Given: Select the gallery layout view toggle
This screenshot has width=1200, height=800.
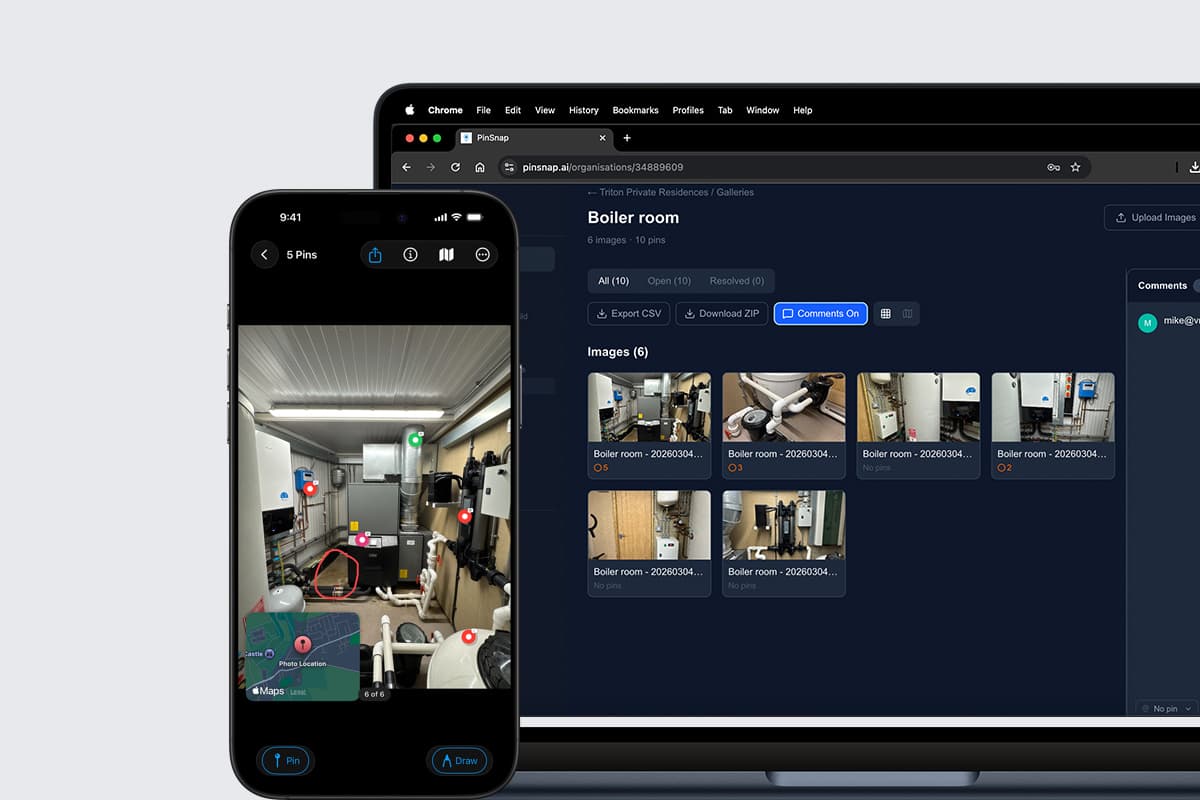Looking at the screenshot, I should [907, 313].
